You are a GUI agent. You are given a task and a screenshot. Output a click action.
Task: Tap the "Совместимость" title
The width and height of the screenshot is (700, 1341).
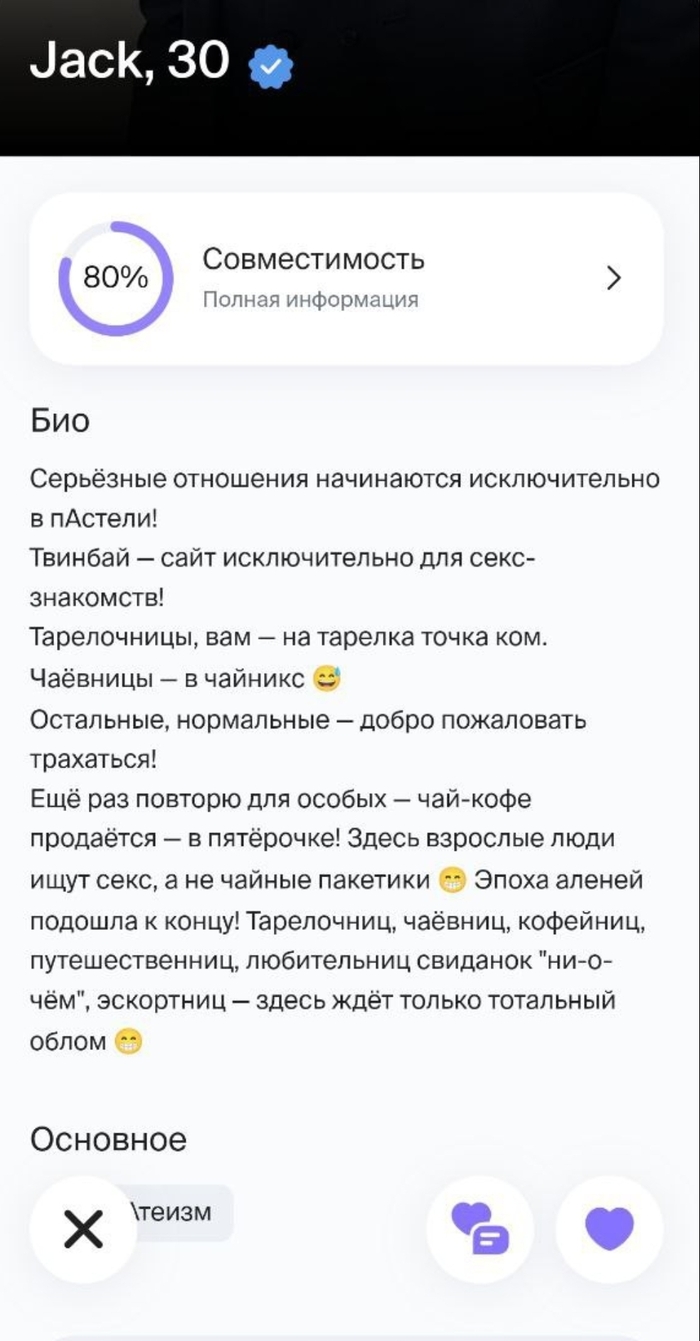coord(313,259)
